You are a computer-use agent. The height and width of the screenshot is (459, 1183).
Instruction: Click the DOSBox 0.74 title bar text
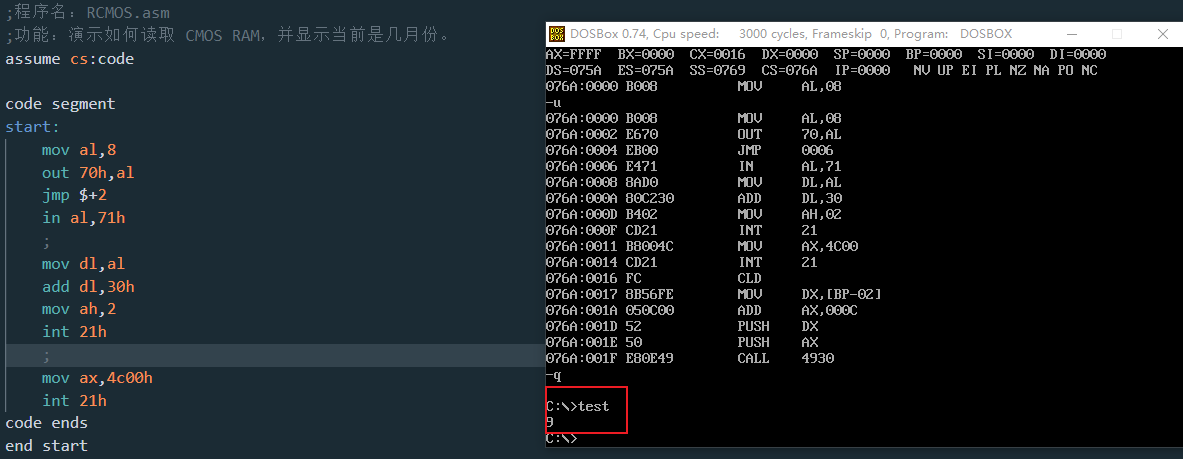791,34
